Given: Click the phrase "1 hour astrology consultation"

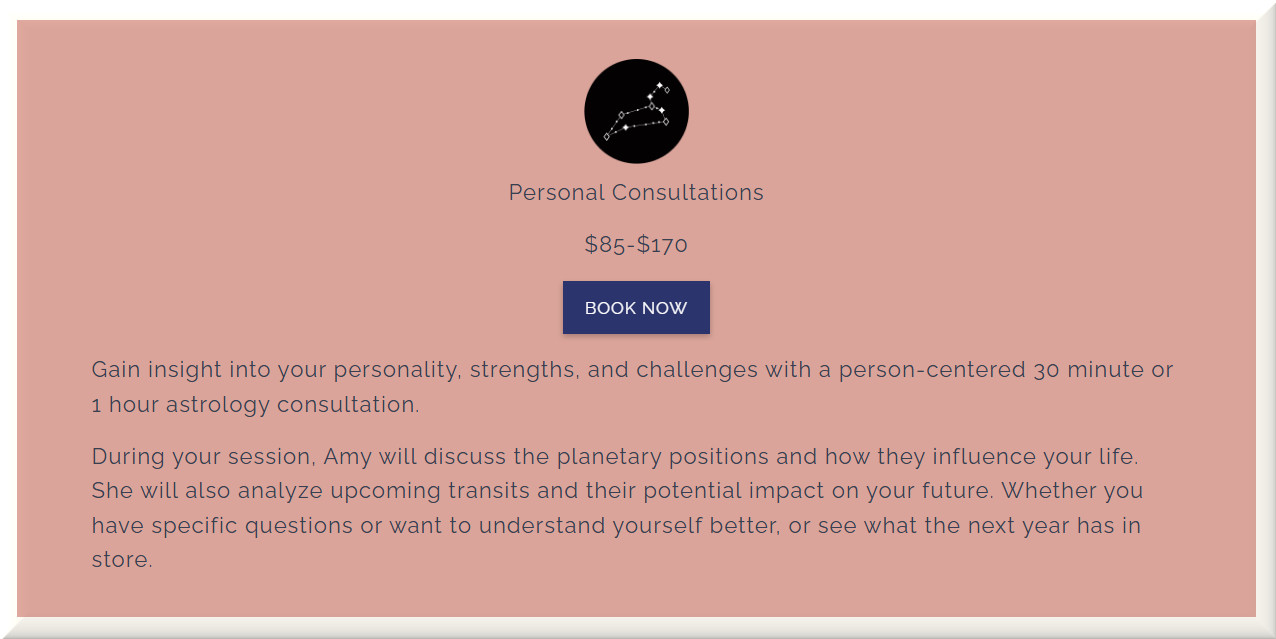Looking at the screenshot, I should click(254, 405).
